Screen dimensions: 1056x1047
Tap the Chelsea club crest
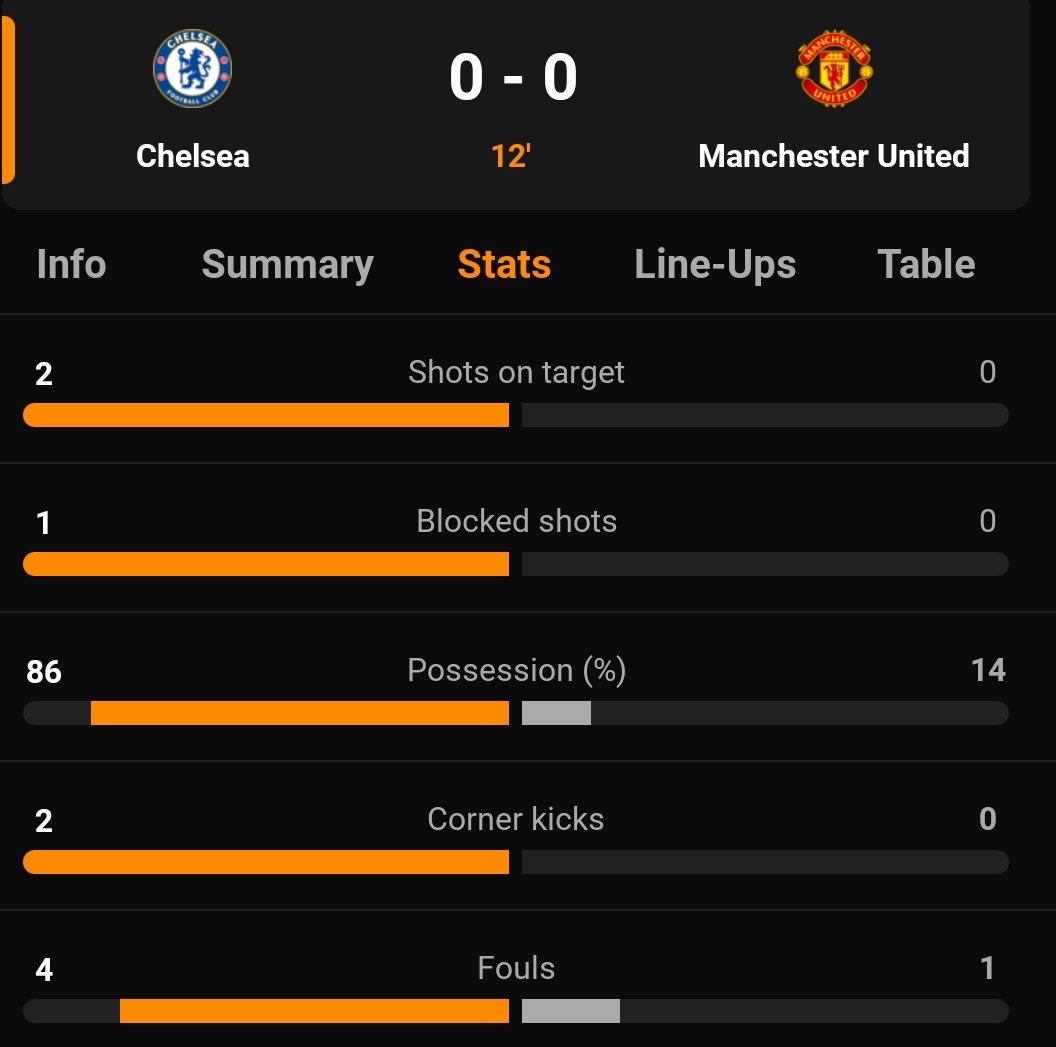pos(193,68)
